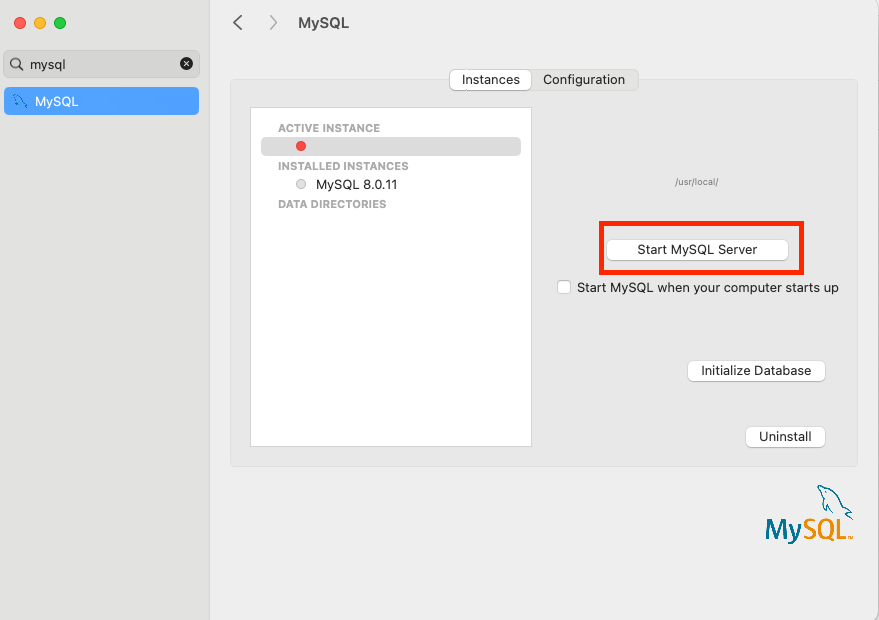This screenshot has height=620, width=879.
Task: Switch to the Configuration tab
Action: (x=584, y=80)
